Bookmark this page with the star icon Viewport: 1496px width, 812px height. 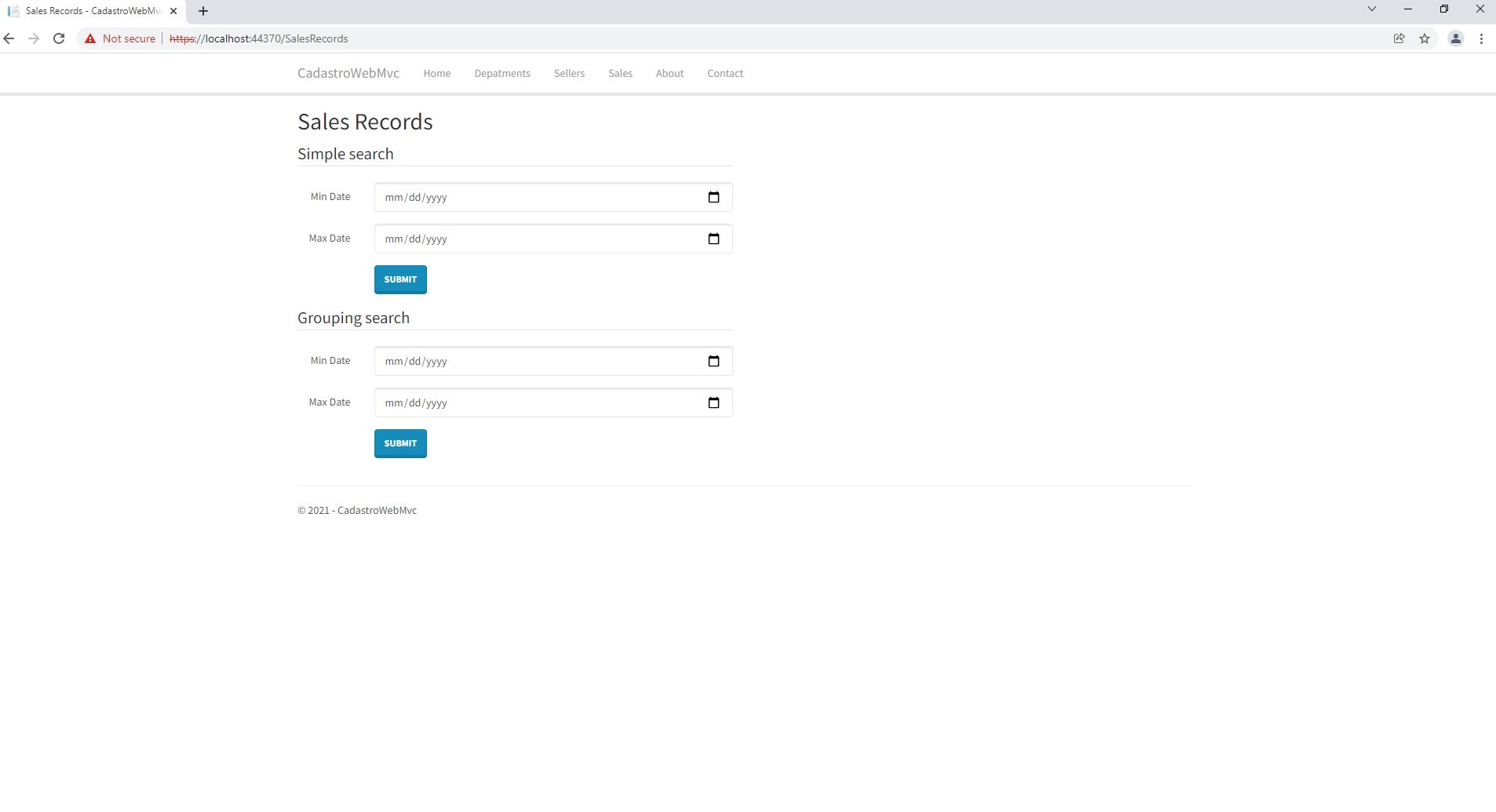[1425, 38]
